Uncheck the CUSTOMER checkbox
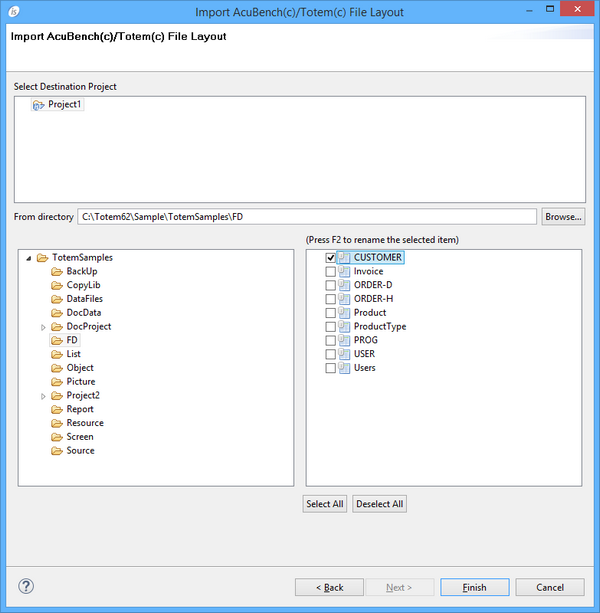The width and height of the screenshot is (600, 613). (330, 258)
